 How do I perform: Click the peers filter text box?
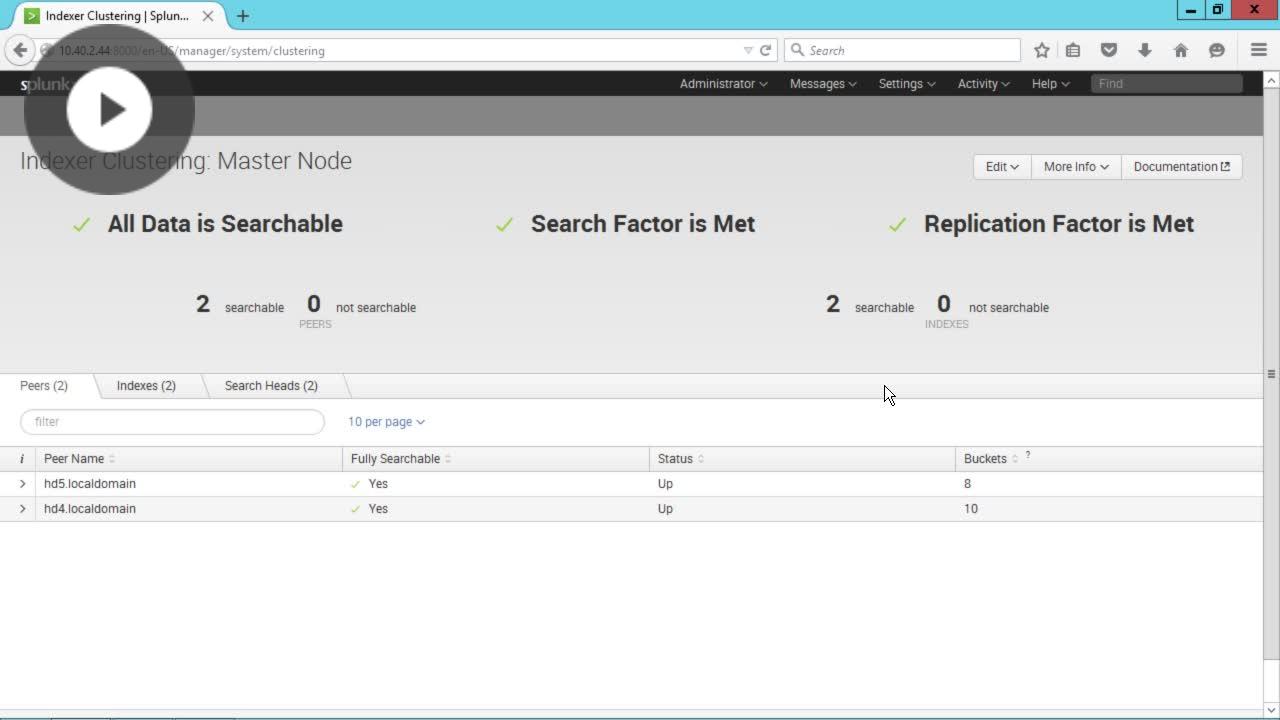click(x=172, y=422)
